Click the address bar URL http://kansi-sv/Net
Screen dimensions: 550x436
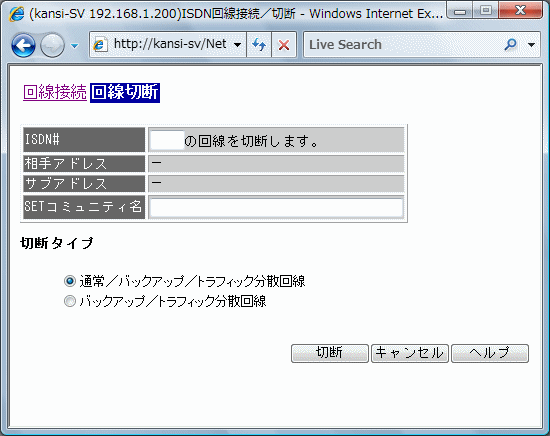170,44
